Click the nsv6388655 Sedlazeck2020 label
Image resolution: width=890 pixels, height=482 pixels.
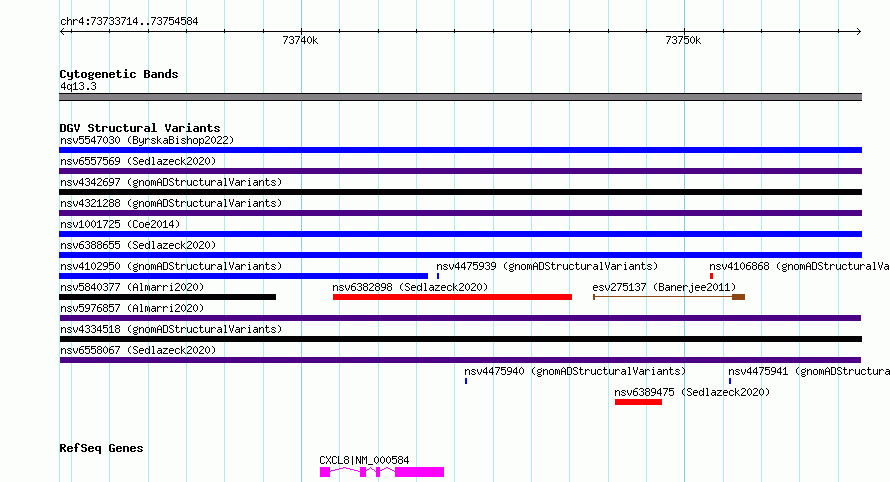pos(138,245)
